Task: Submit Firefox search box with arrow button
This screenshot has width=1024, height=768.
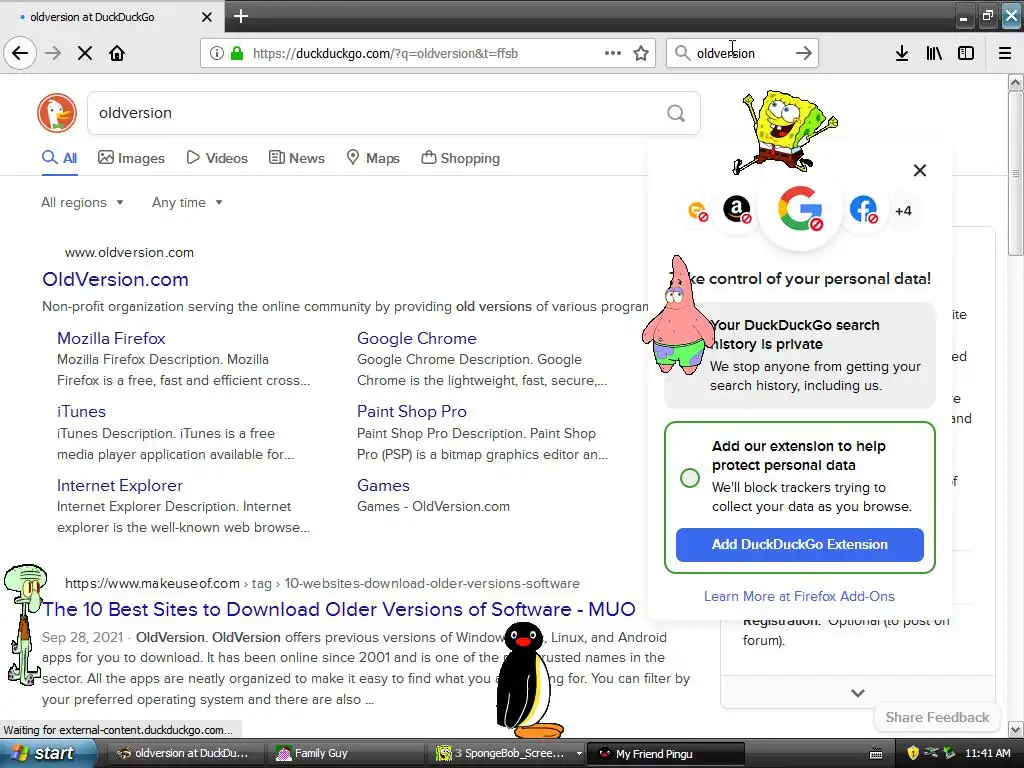Action: 804,53
